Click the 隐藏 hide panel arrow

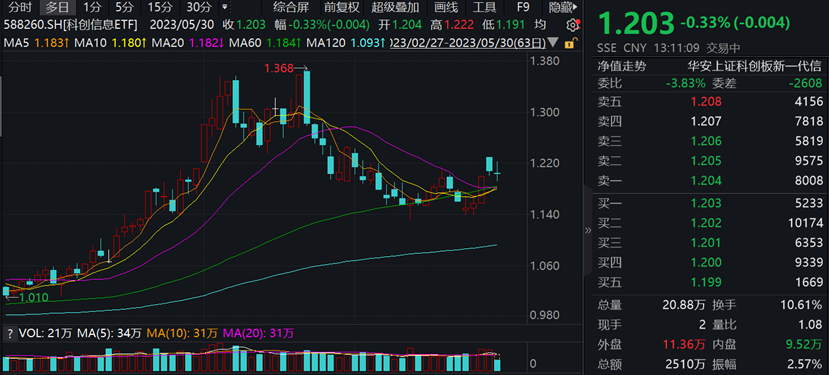click(x=564, y=7)
